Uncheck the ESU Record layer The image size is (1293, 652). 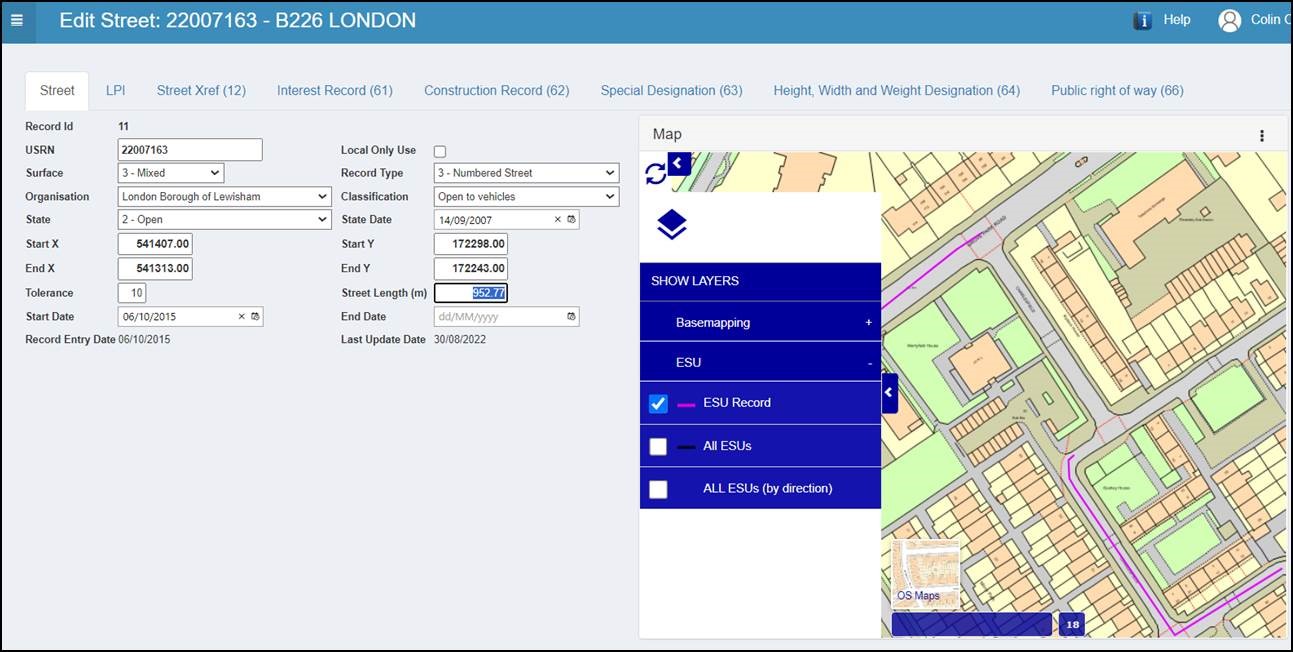click(658, 403)
